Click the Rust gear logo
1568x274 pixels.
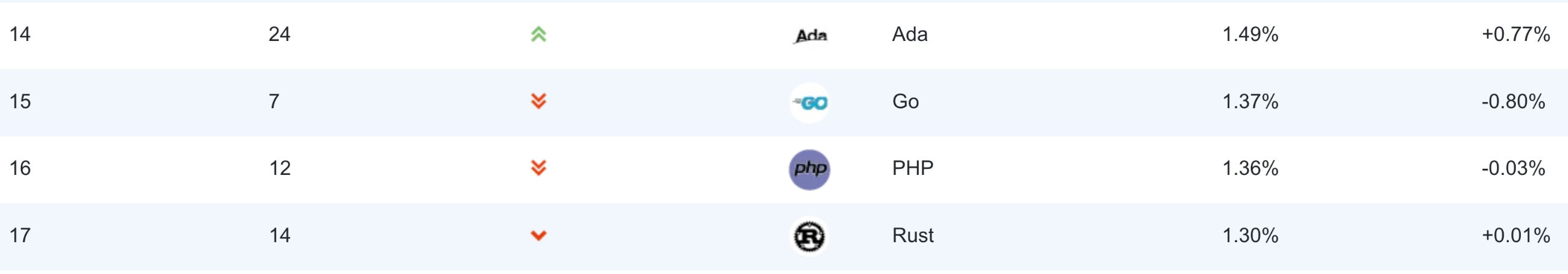810,237
